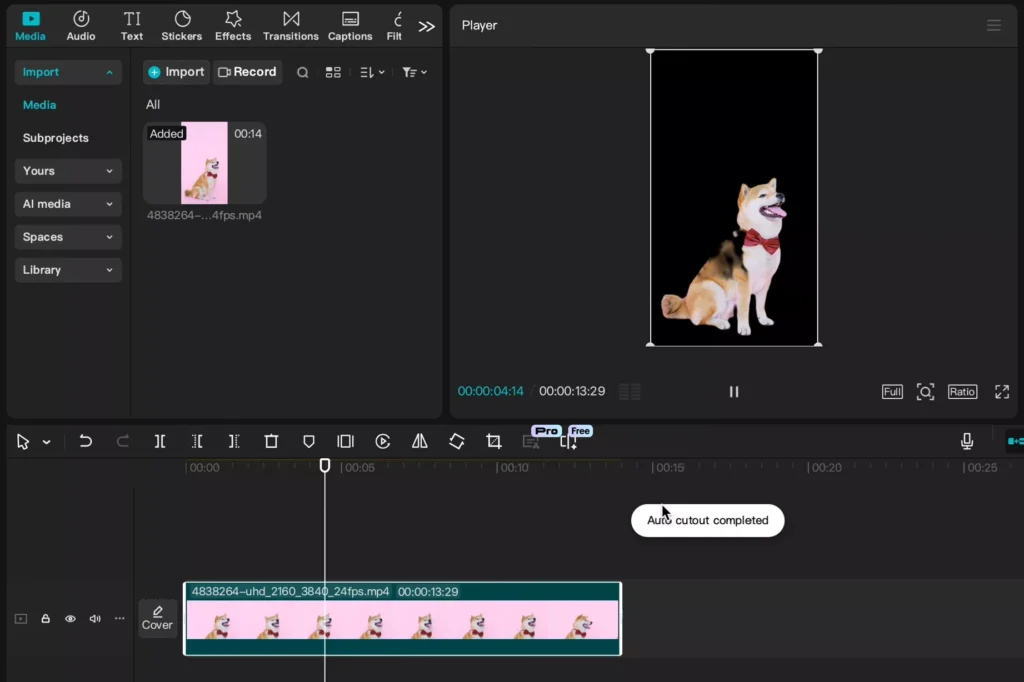Click the Rotate icon in timeline toolbar
Image resolution: width=1024 pixels, height=682 pixels.
(456, 442)
